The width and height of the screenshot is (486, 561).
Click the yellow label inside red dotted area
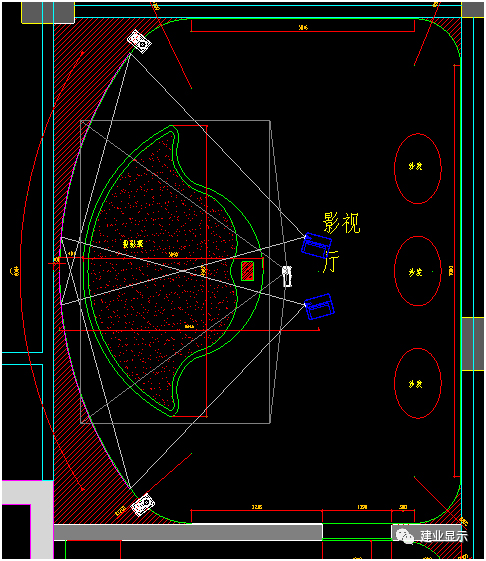click(x=133, y=244)
